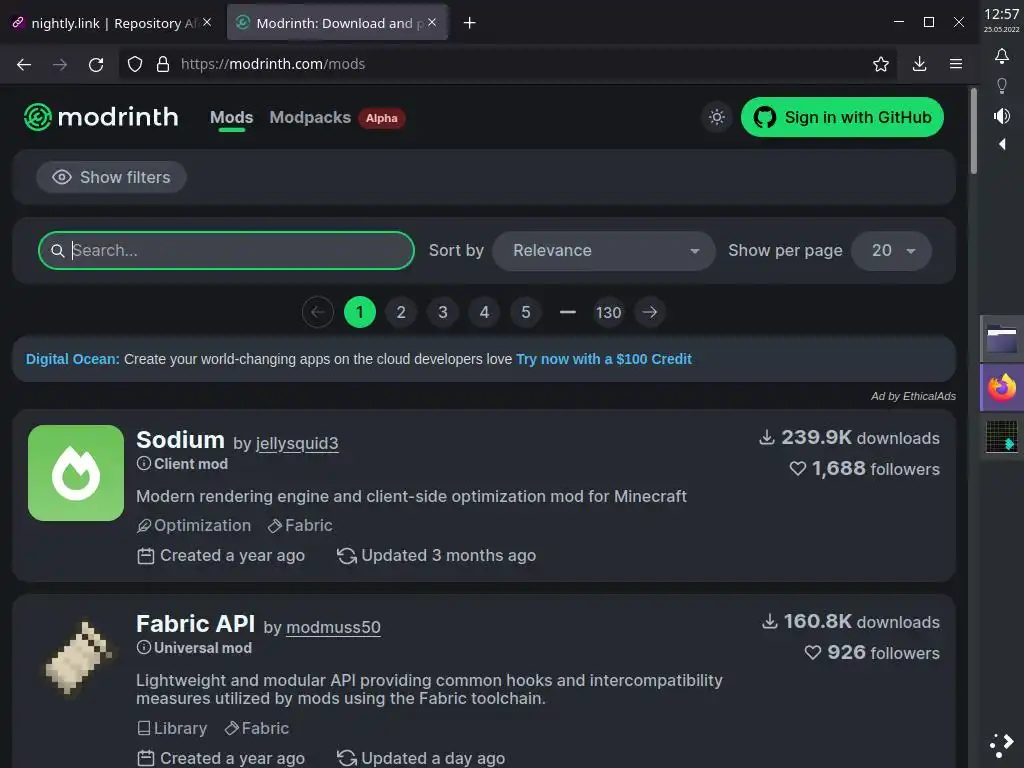Click Sodium updated refresh icon
The image size is (1024, 768).
point(346,556)
